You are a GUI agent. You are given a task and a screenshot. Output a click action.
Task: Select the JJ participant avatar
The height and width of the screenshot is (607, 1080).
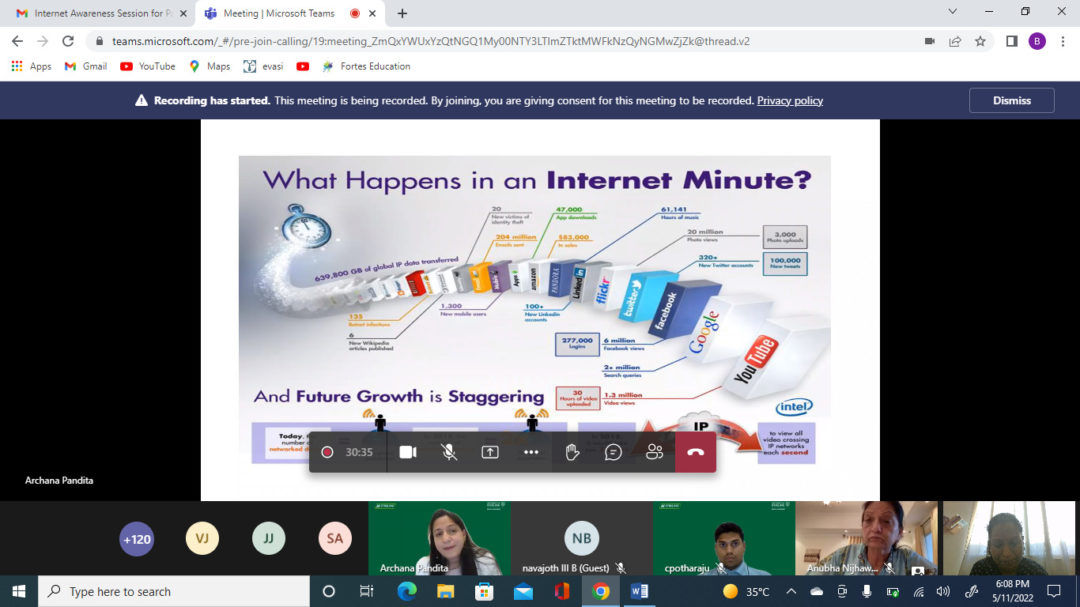pos(269,539)
